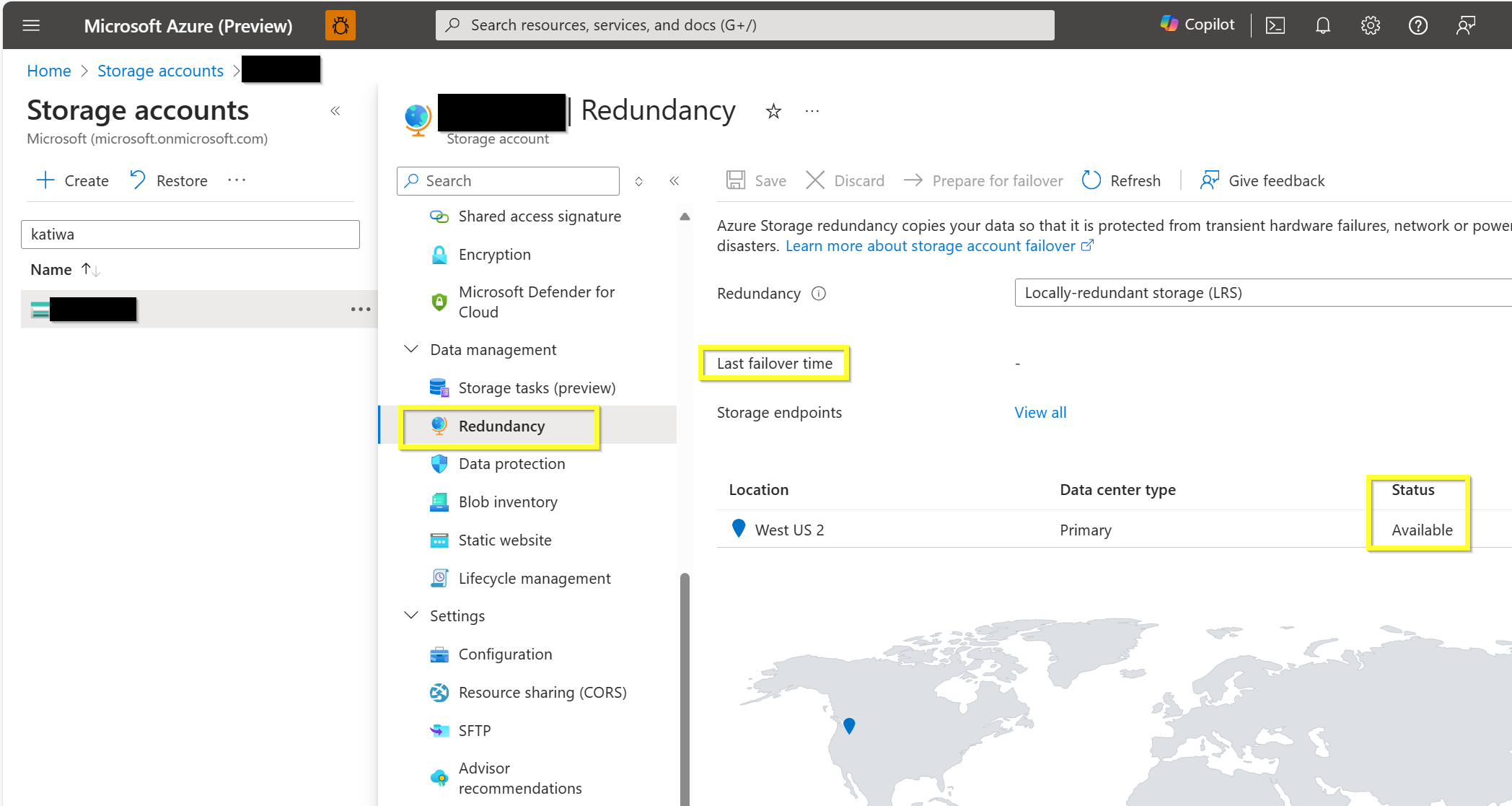The height and width of the screenshot is (806, 1512).
Task: Open the Encryption menu item
Action: pos(495,255)
